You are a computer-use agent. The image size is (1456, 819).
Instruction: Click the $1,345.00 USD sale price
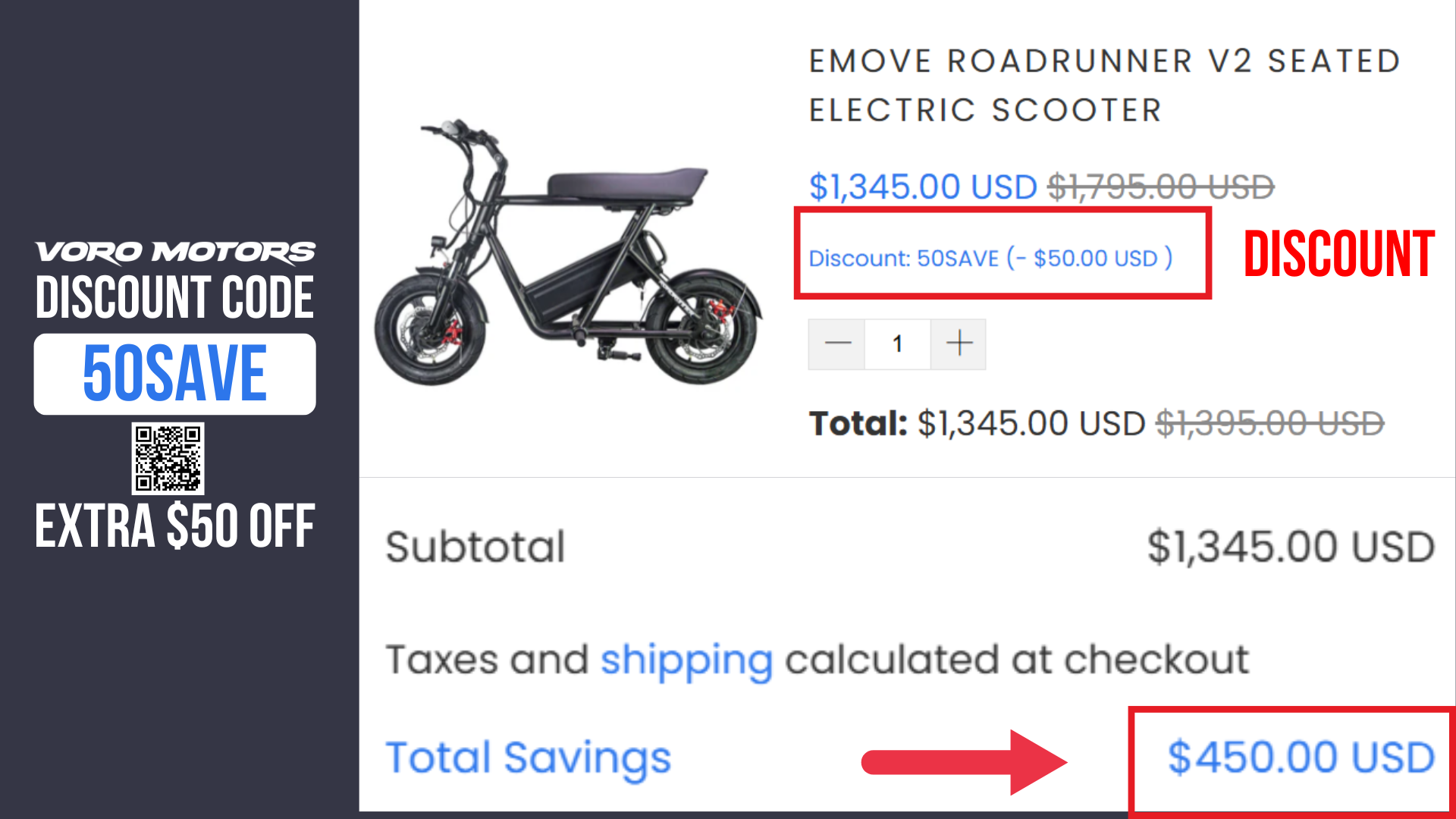click(923, 187)
